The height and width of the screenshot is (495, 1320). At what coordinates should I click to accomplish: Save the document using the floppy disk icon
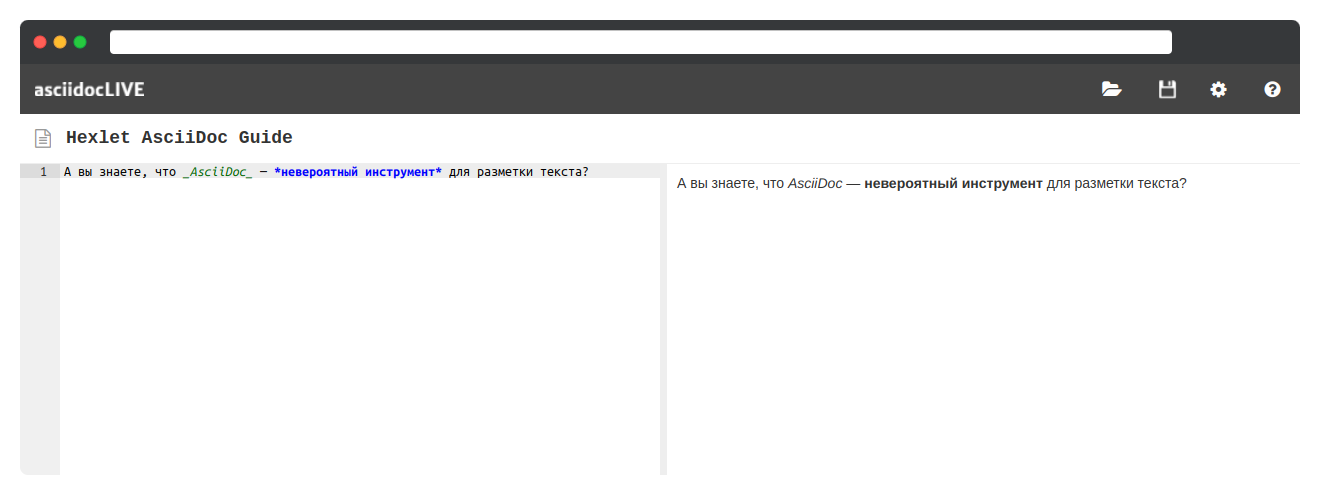click(x=1166, y=89)
